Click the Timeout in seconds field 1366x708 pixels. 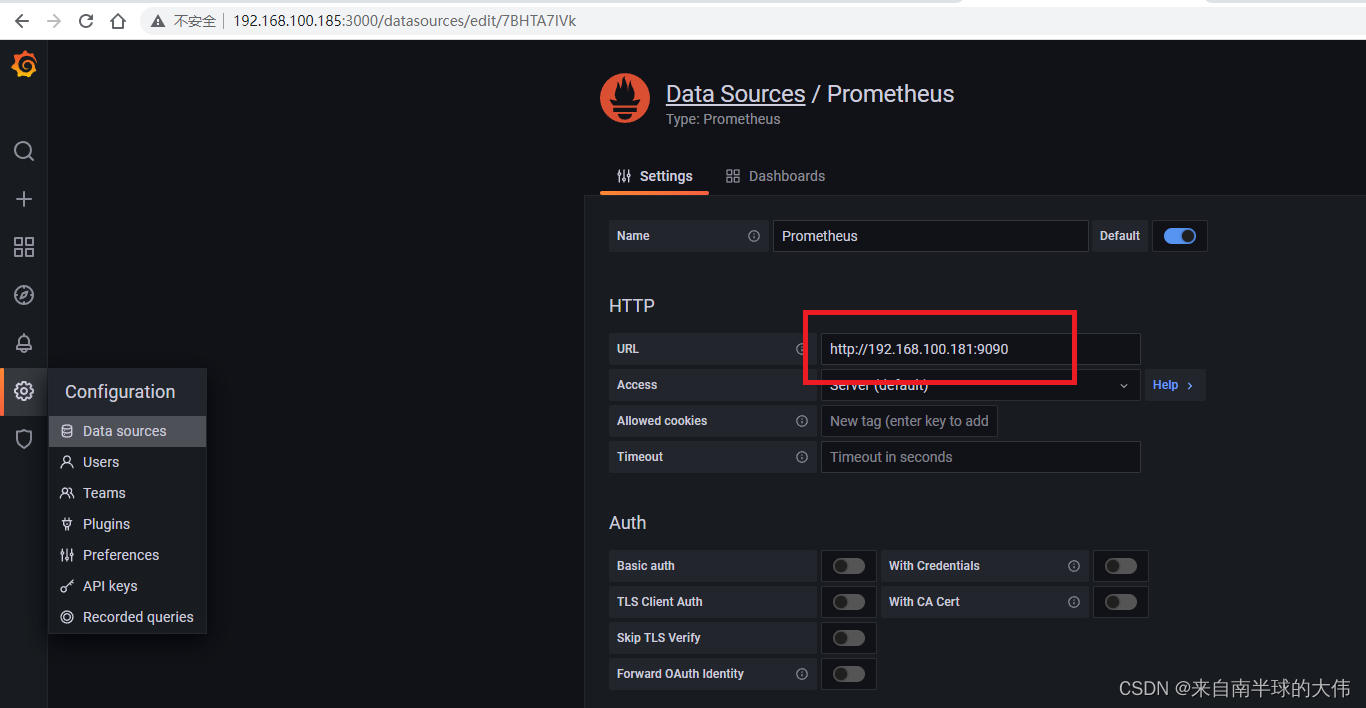980,457
